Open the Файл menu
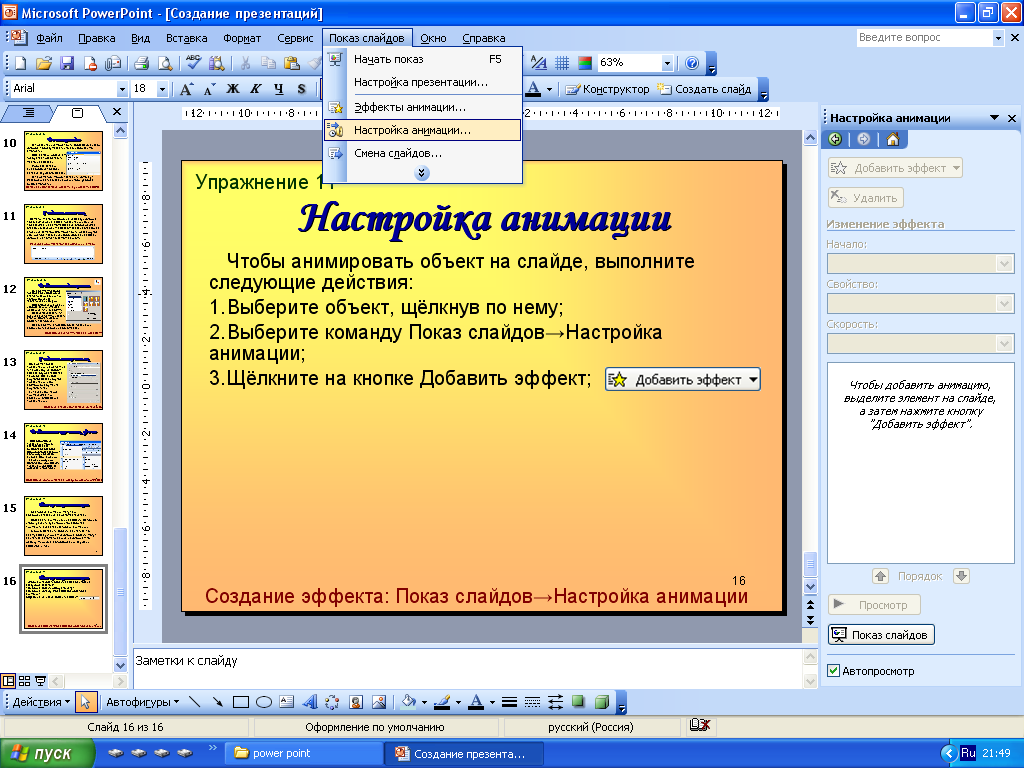 tap(49, 38)
